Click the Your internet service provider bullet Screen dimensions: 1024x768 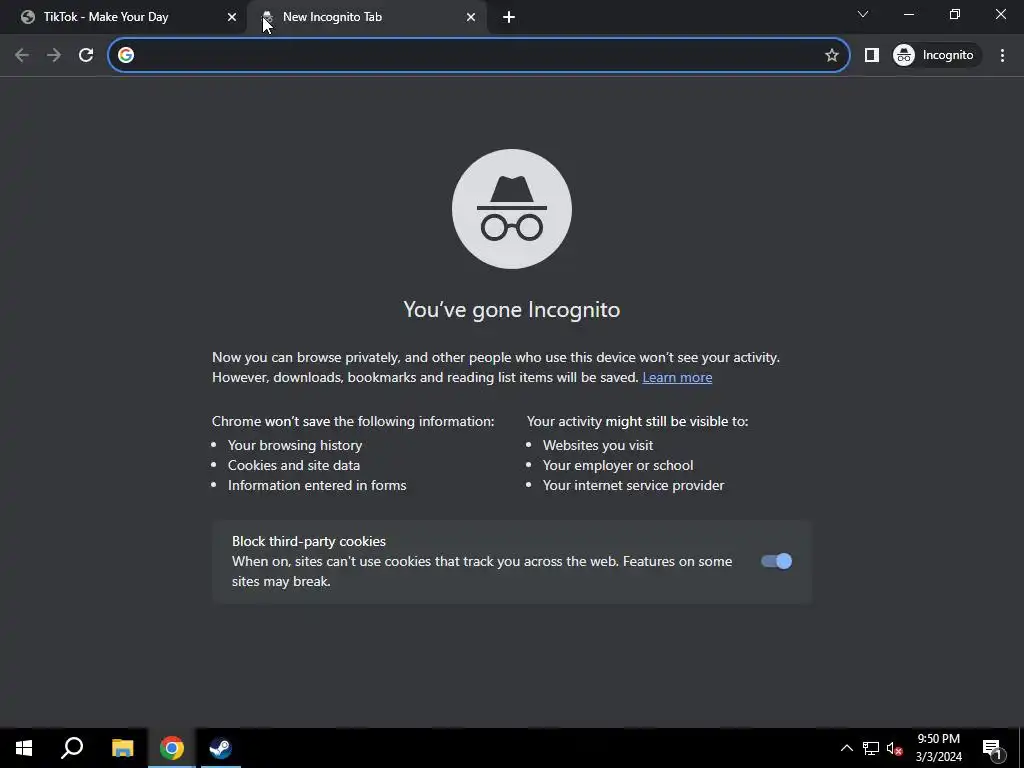pyautogui.click(x=633, y=485)
